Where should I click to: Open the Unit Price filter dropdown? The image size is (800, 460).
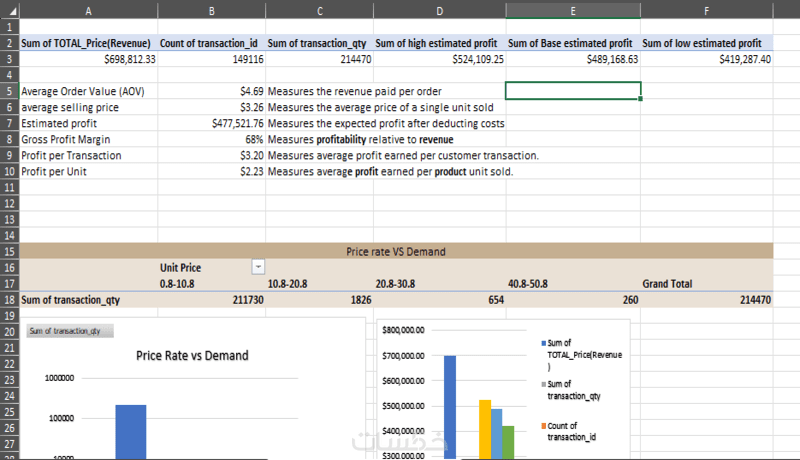coord(259,267)
